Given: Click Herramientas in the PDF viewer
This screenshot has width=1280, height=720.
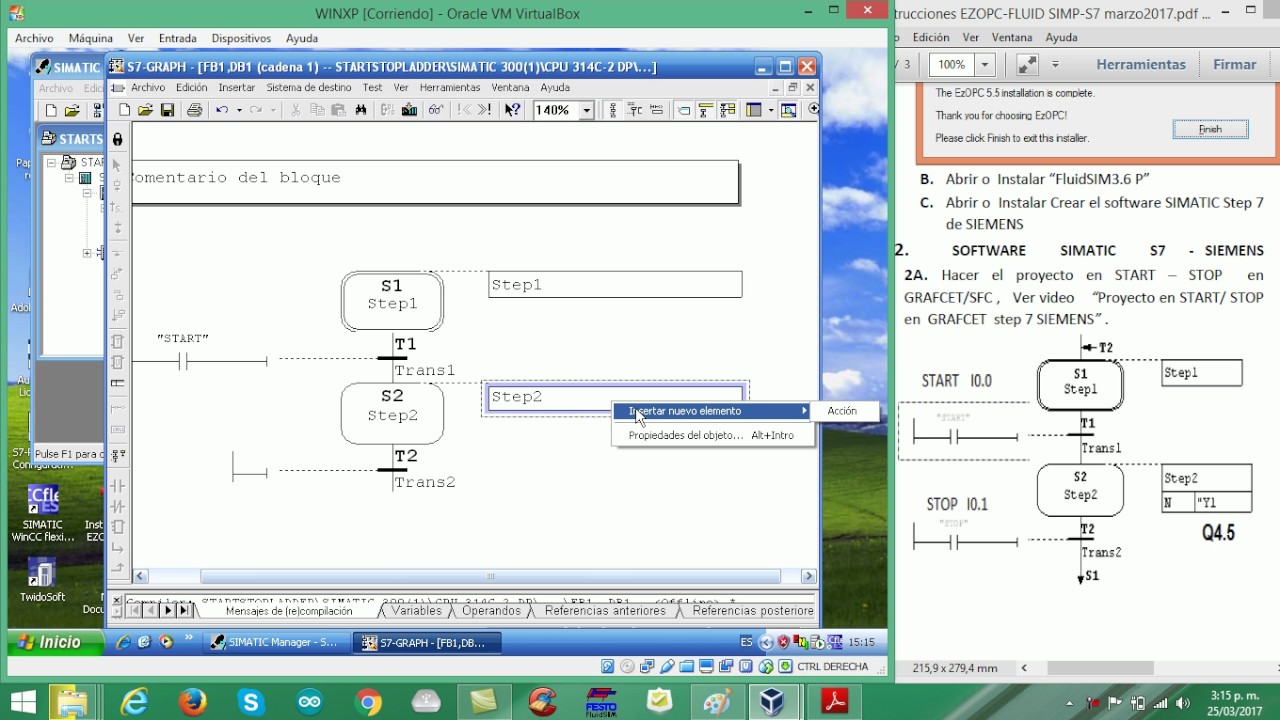Looking at the screenshot, I should coord(1141,64).
